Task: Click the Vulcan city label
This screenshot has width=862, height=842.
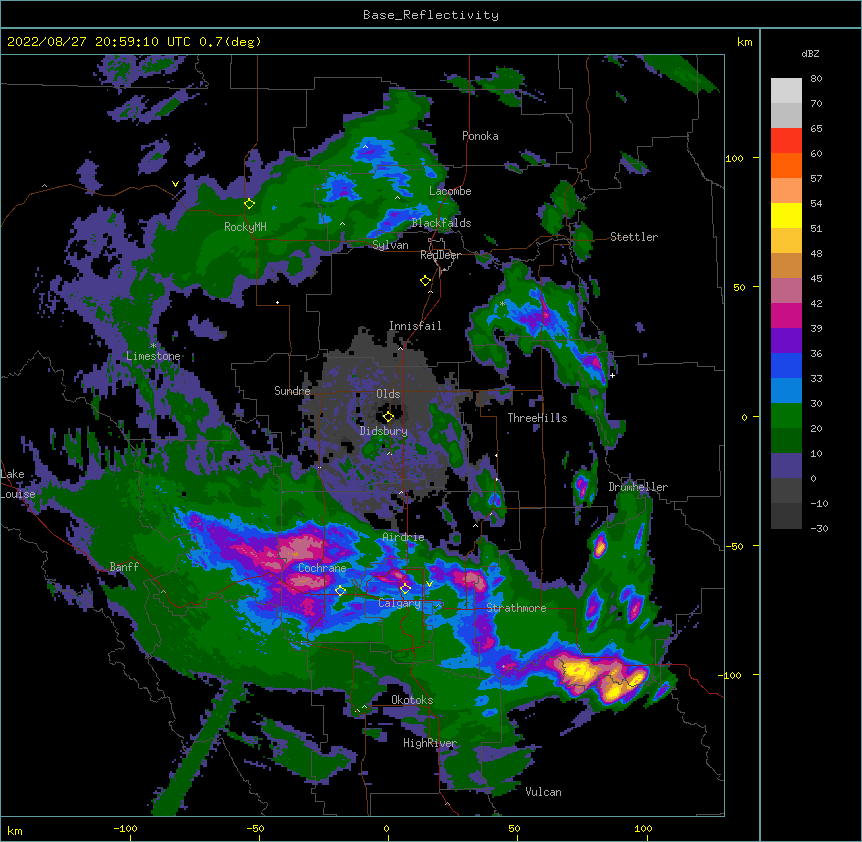Action: pyautogui.click(x=543, y=792)
